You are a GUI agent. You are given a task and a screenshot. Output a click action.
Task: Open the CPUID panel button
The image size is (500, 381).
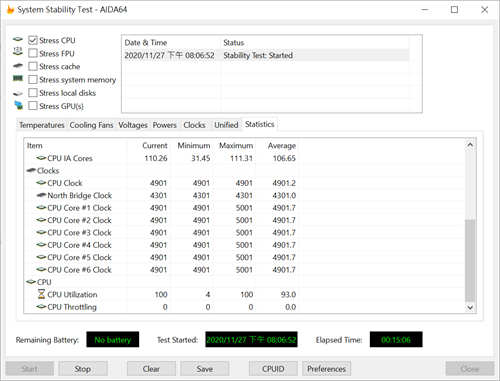point(273,369)
